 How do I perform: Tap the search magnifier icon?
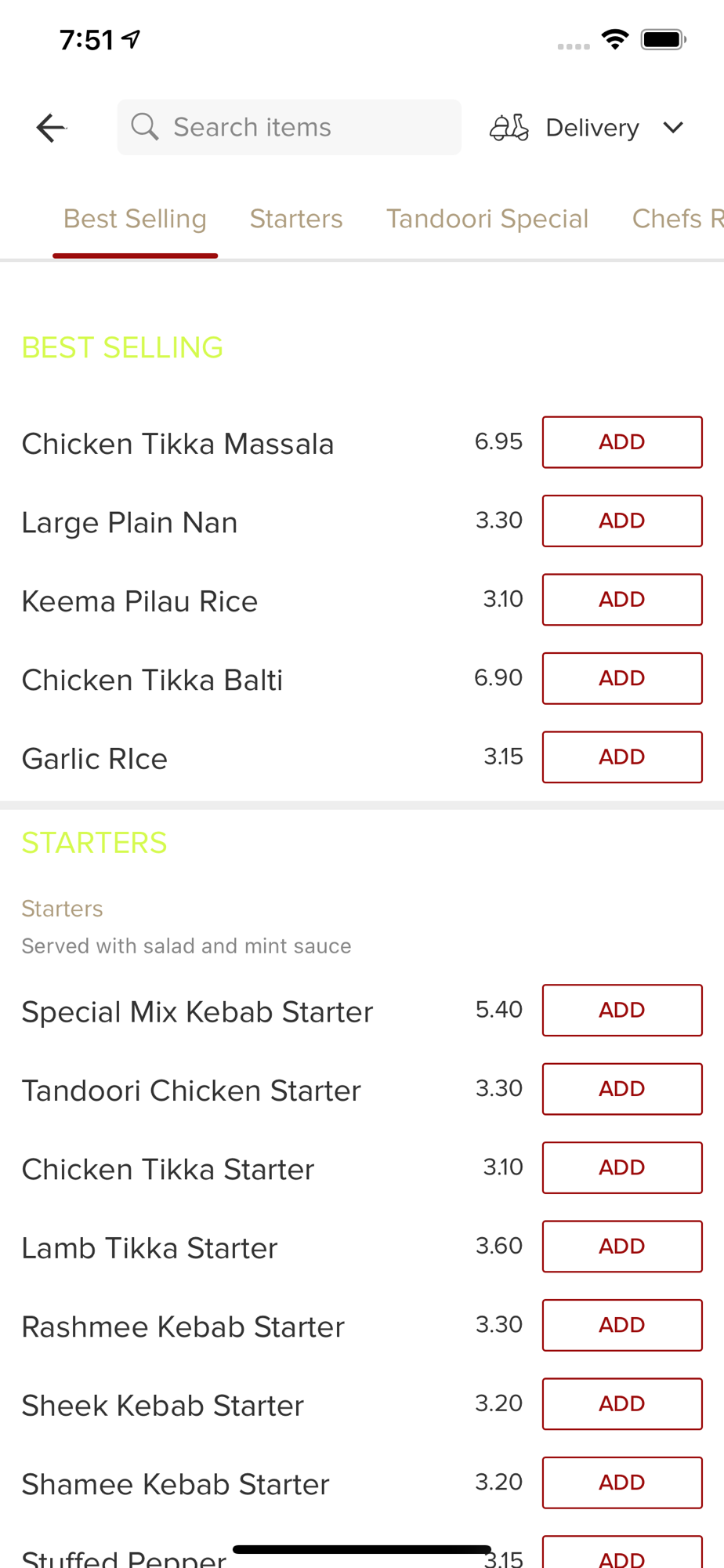(145, 126)
